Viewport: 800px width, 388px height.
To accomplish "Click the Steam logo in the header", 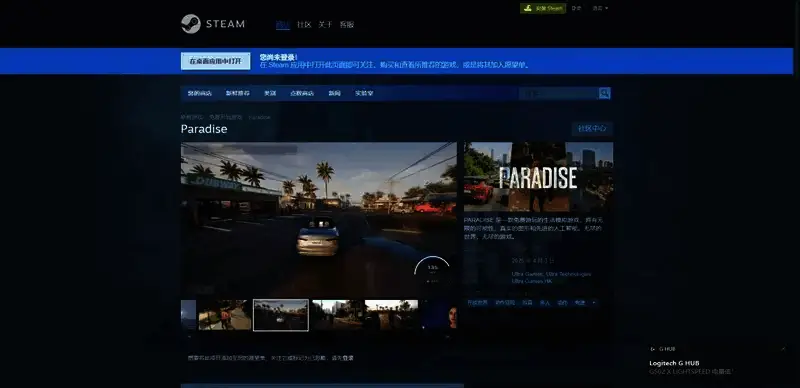I will 213,24.
